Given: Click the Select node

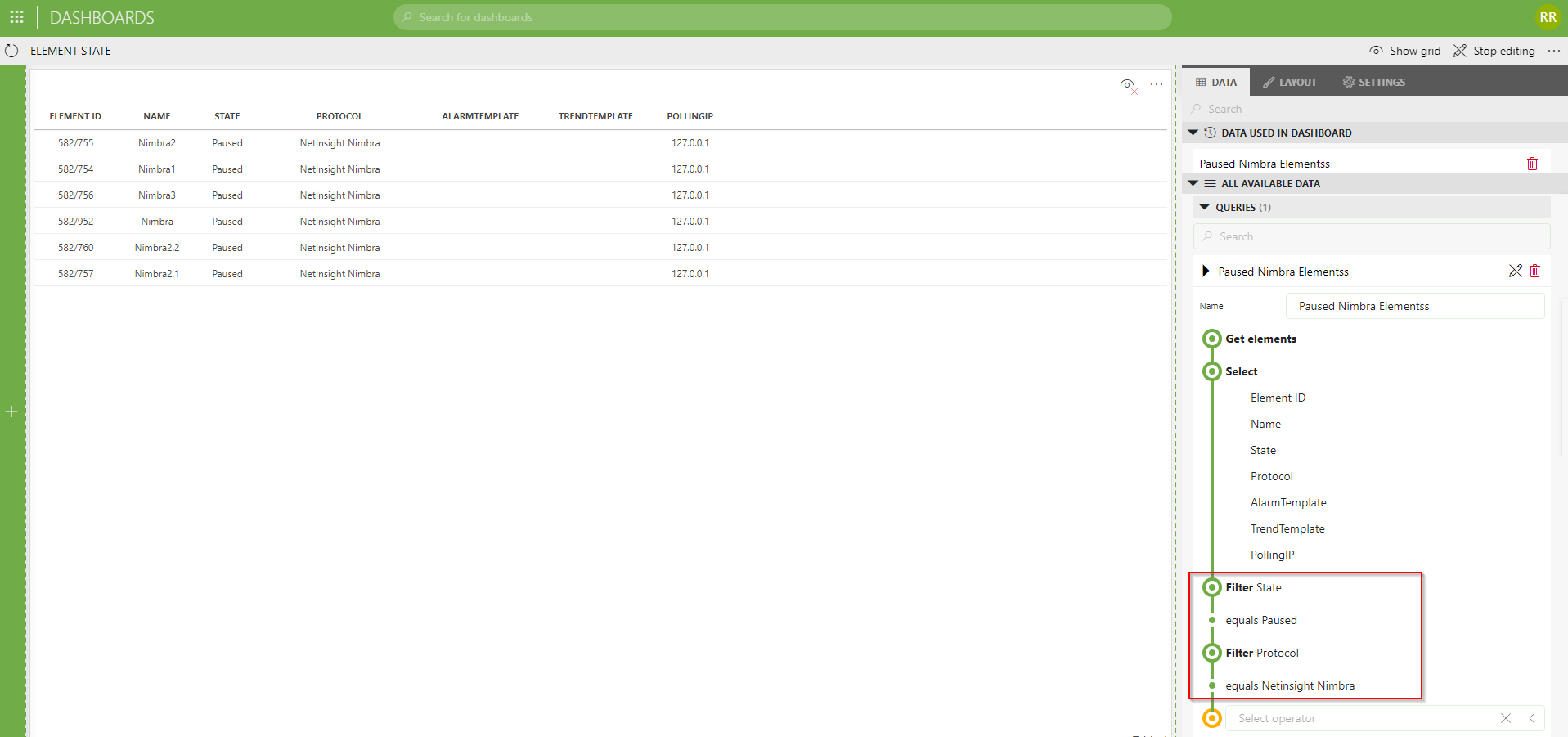Looking at the screenshot, I should click(x=1241, y=371).
